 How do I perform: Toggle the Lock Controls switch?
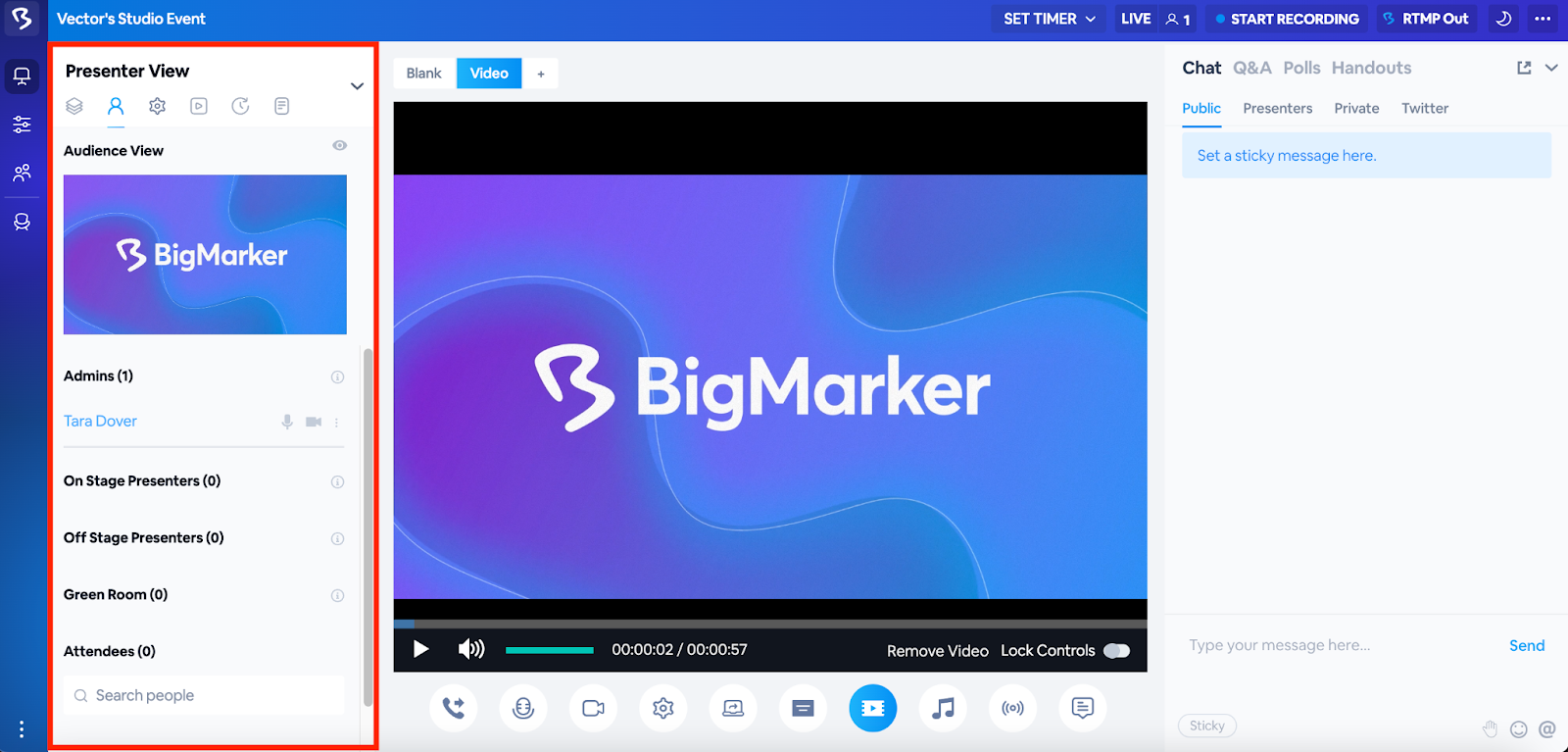(1116, 651)
